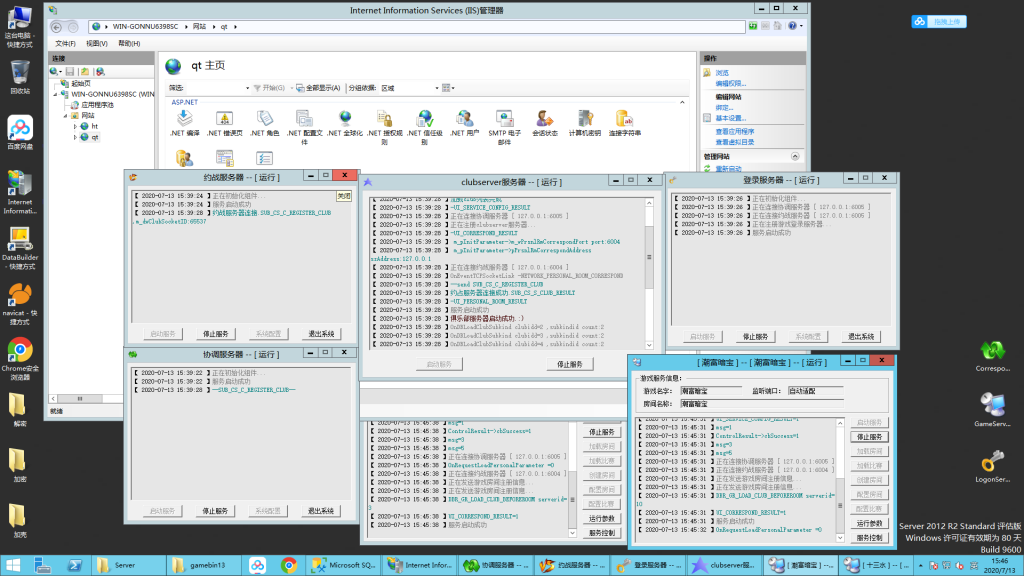Open the 计算机密钥 feature icon
This screenshot has width=1024, height=576.
(x=585, y=120)
